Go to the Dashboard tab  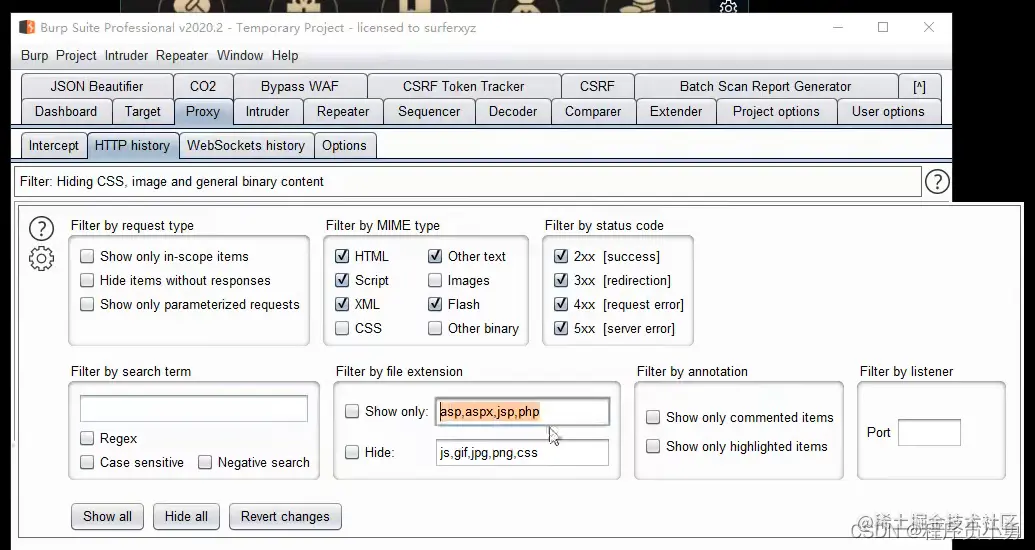click(x=66, y=112)
